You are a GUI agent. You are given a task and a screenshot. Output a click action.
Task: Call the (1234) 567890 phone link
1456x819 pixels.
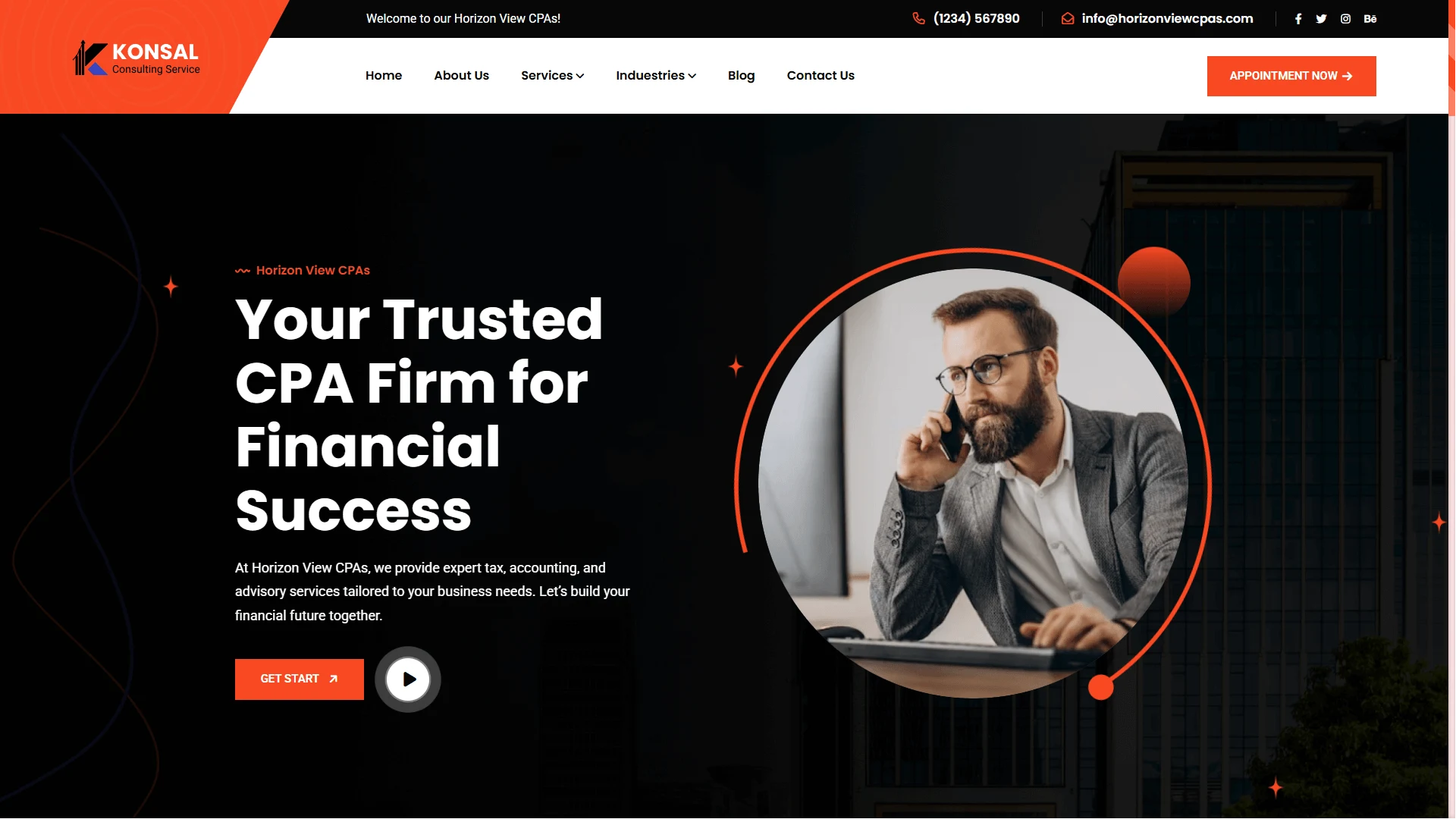(x=976, y=18)
